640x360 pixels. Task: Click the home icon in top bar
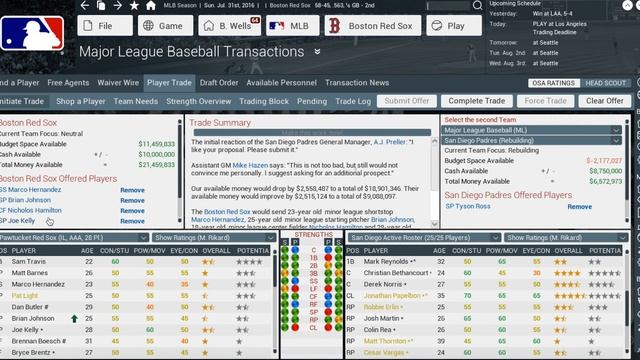(x=151, y=5)
